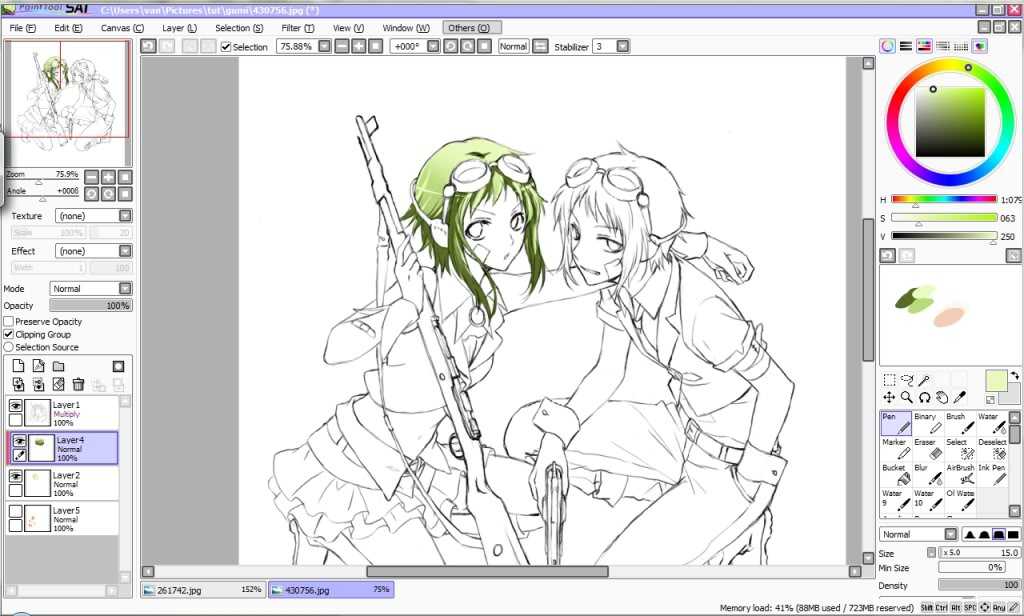Pick the eyedropper color picker tool
This screenshot has width=1024, height=616.
point(959,397)
